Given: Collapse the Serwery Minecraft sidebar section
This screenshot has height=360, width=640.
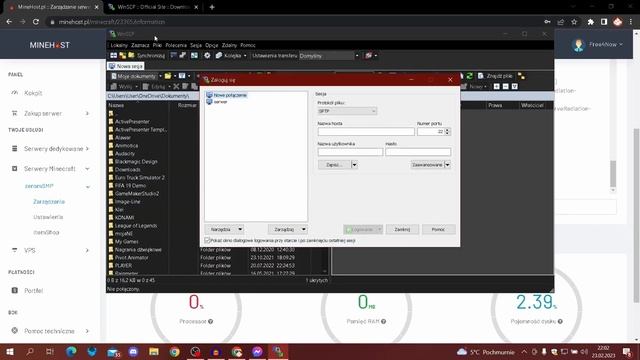Looking at the screenshot, I should click(50, 169).
